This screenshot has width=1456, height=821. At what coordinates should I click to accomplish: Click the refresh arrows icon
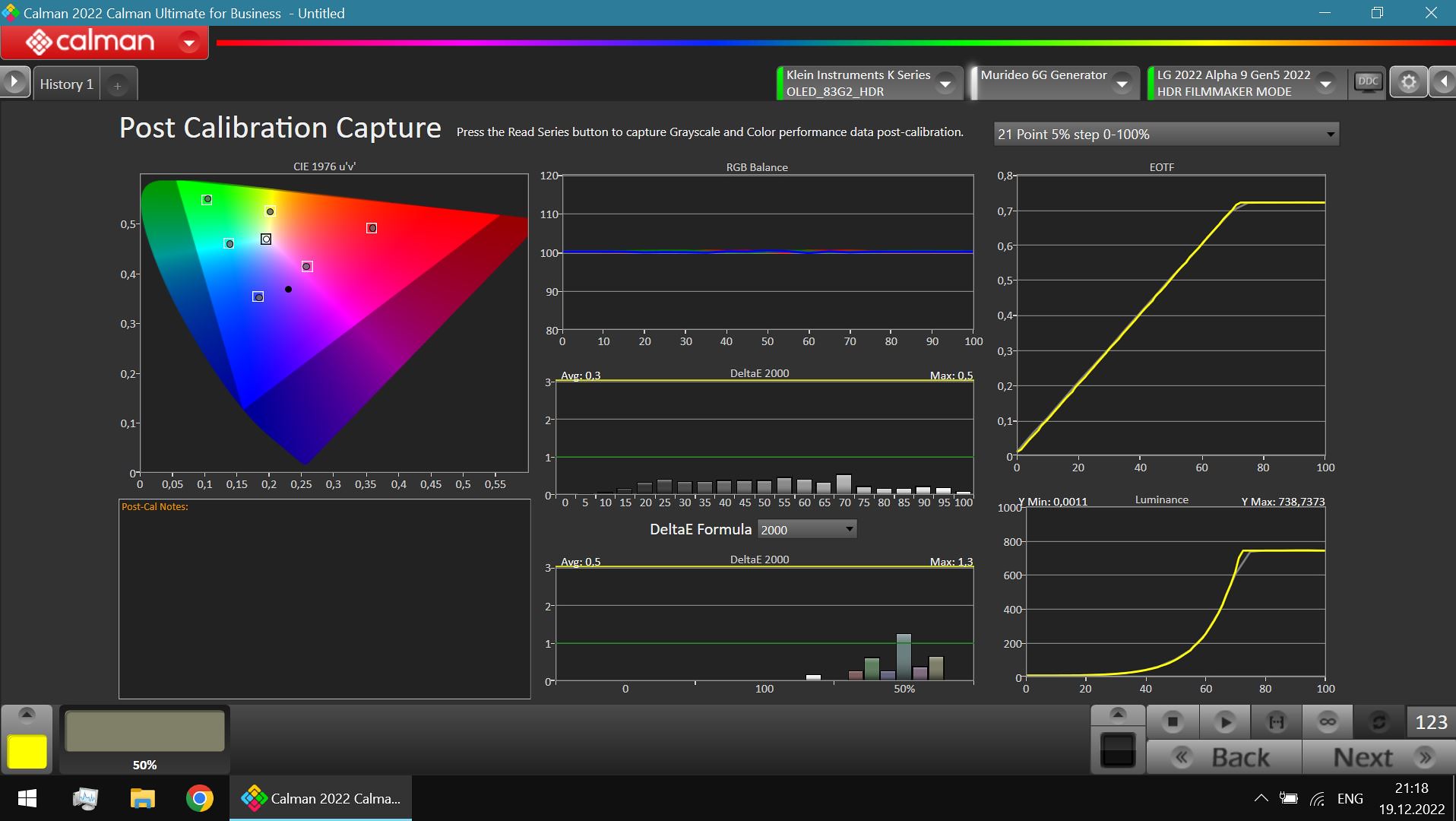[1378, 722]
